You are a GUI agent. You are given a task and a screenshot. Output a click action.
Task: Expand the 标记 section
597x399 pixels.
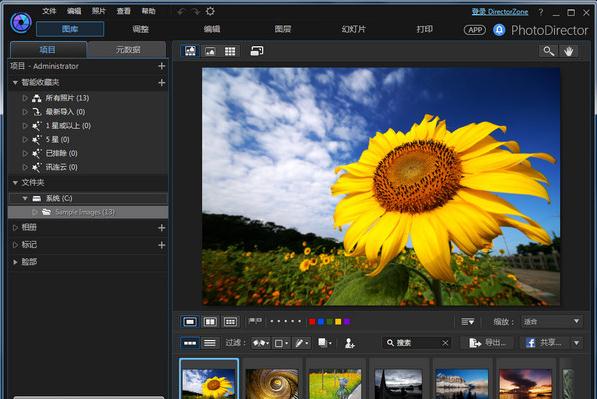click(15, 245)
